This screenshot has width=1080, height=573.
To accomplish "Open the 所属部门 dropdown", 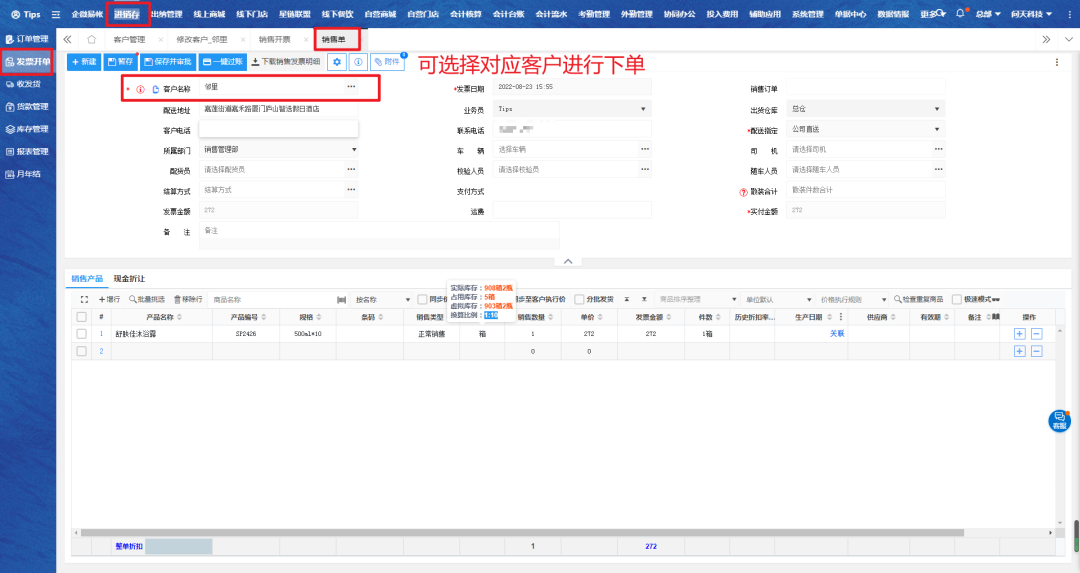I will click(279, 150).
